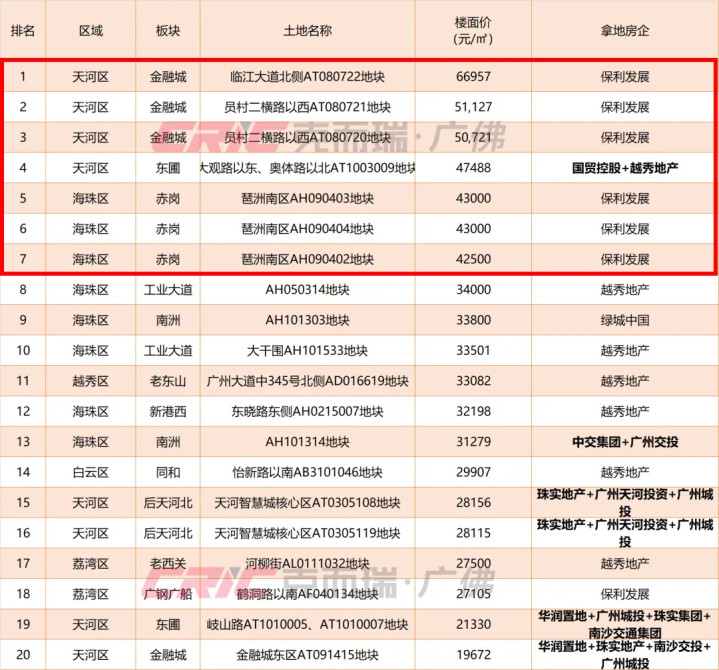Select the cell 琶洲南区AH090402地块

tap(307, 260)
